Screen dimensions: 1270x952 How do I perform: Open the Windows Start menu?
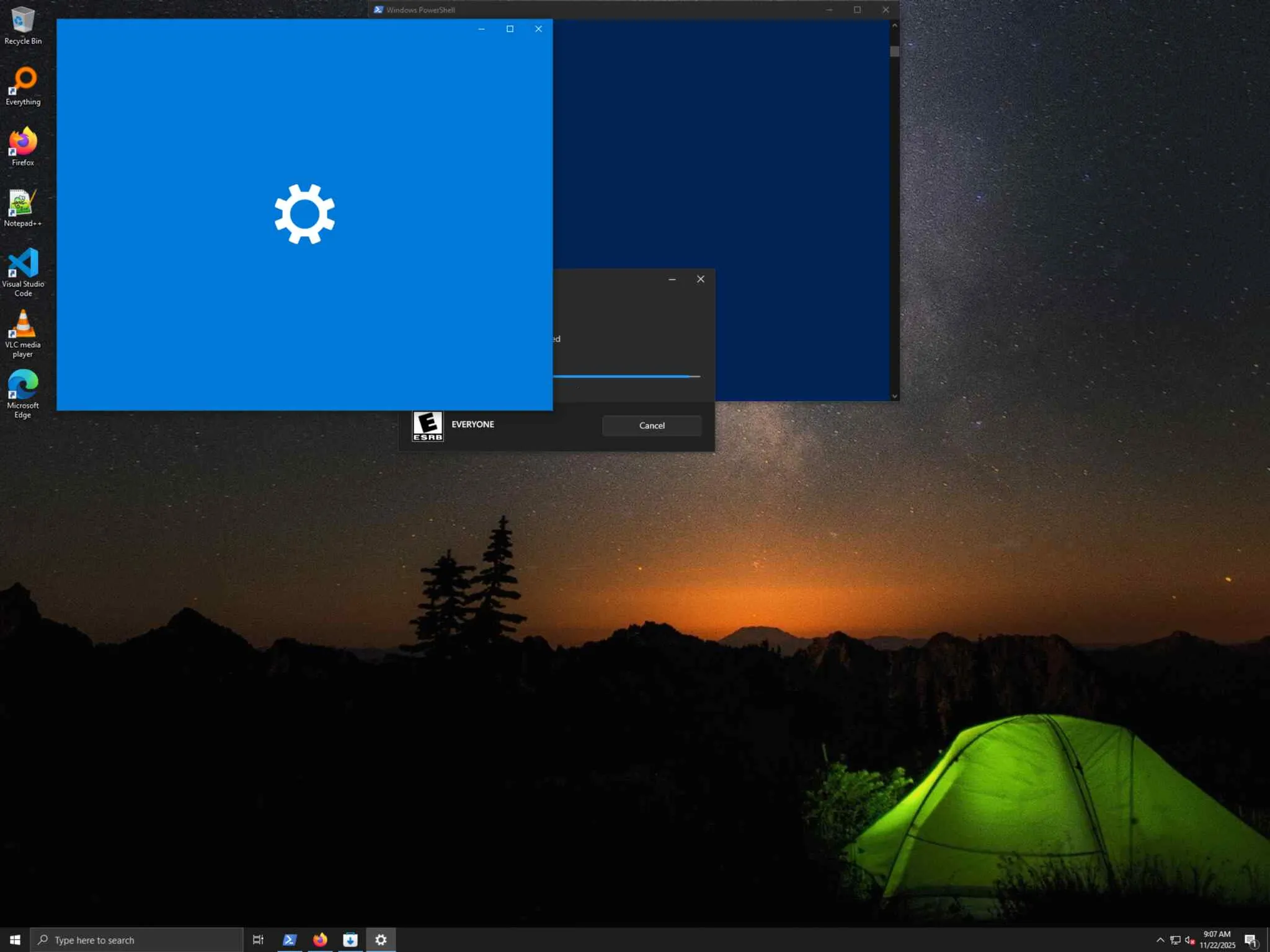click(x=15, y=940)
